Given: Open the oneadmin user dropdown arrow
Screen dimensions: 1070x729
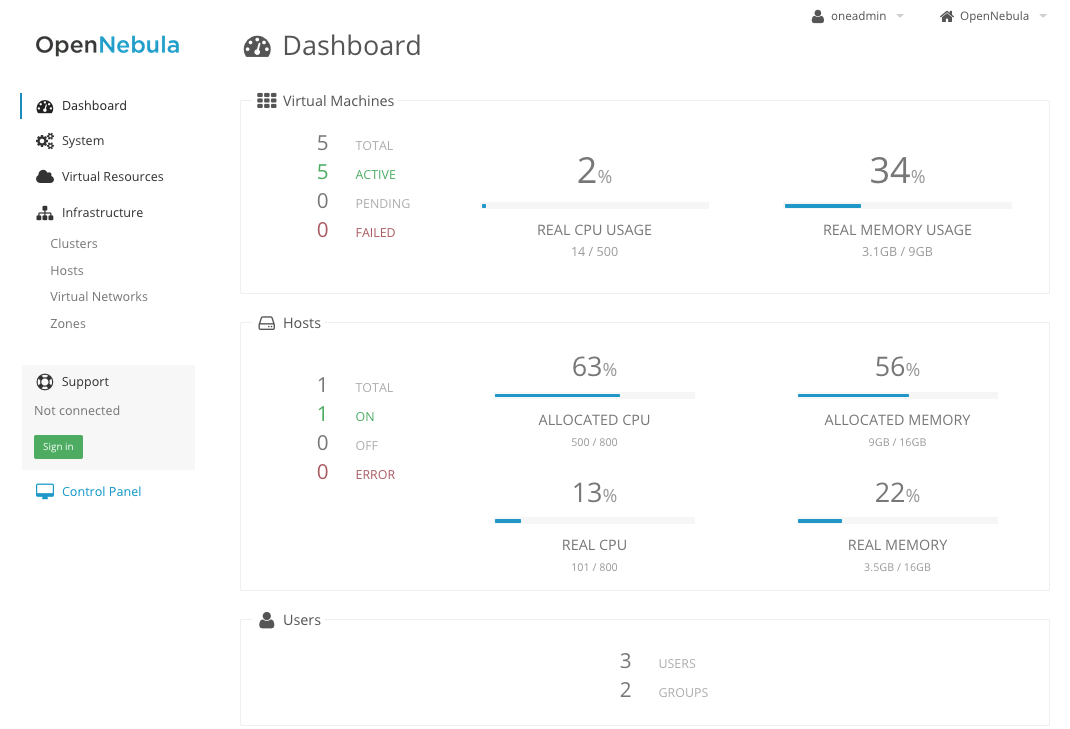Looking at the screenshot, I should click(900, 16).
